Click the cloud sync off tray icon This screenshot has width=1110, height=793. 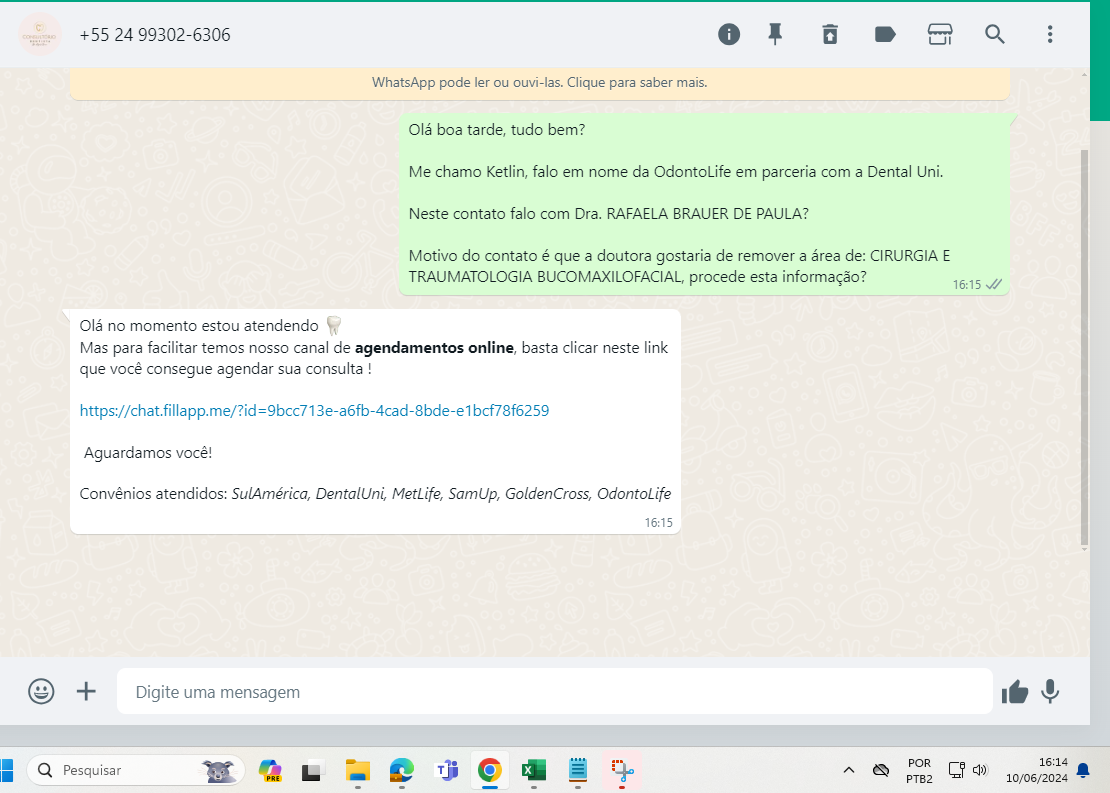881,770
